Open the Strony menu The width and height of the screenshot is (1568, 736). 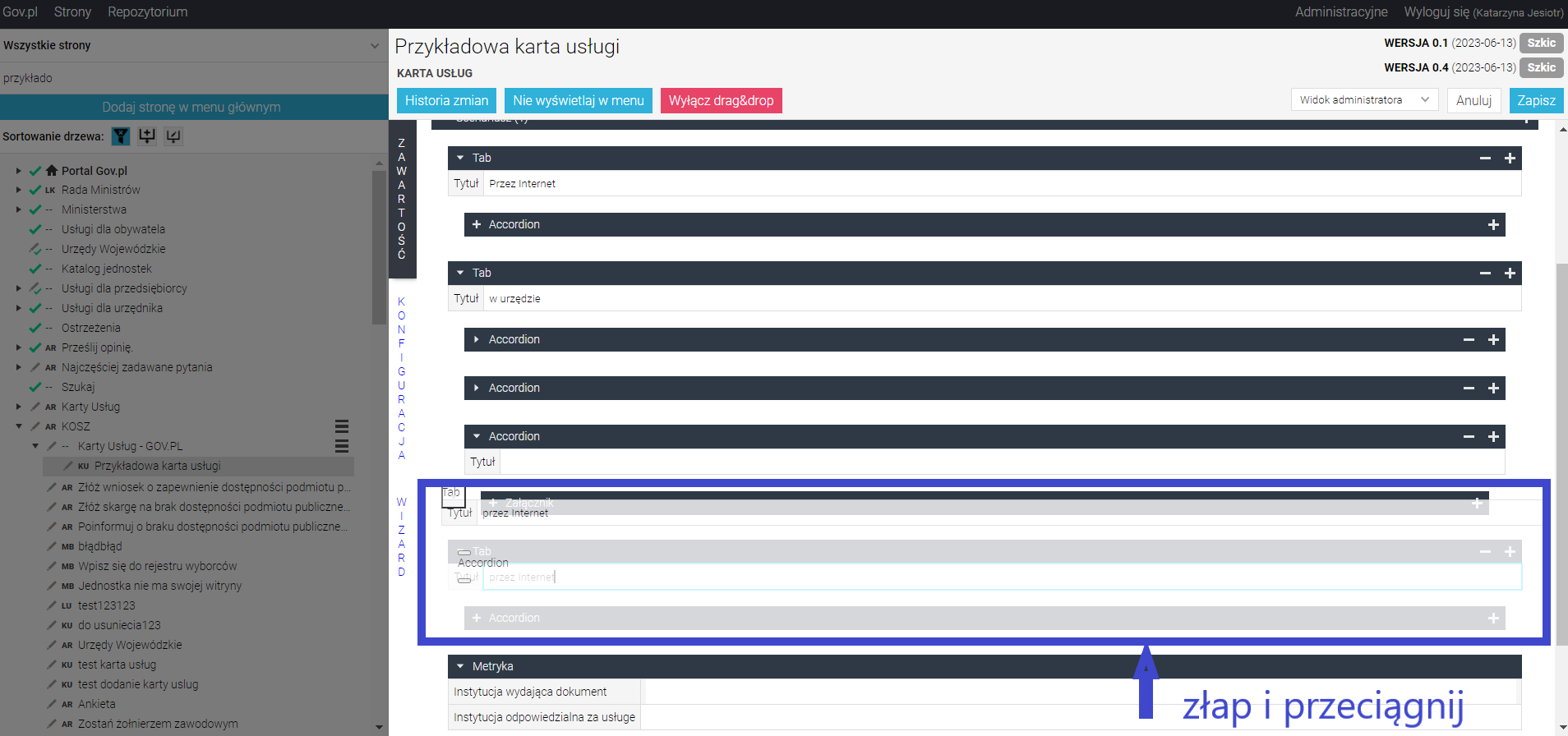coord(72,11)
